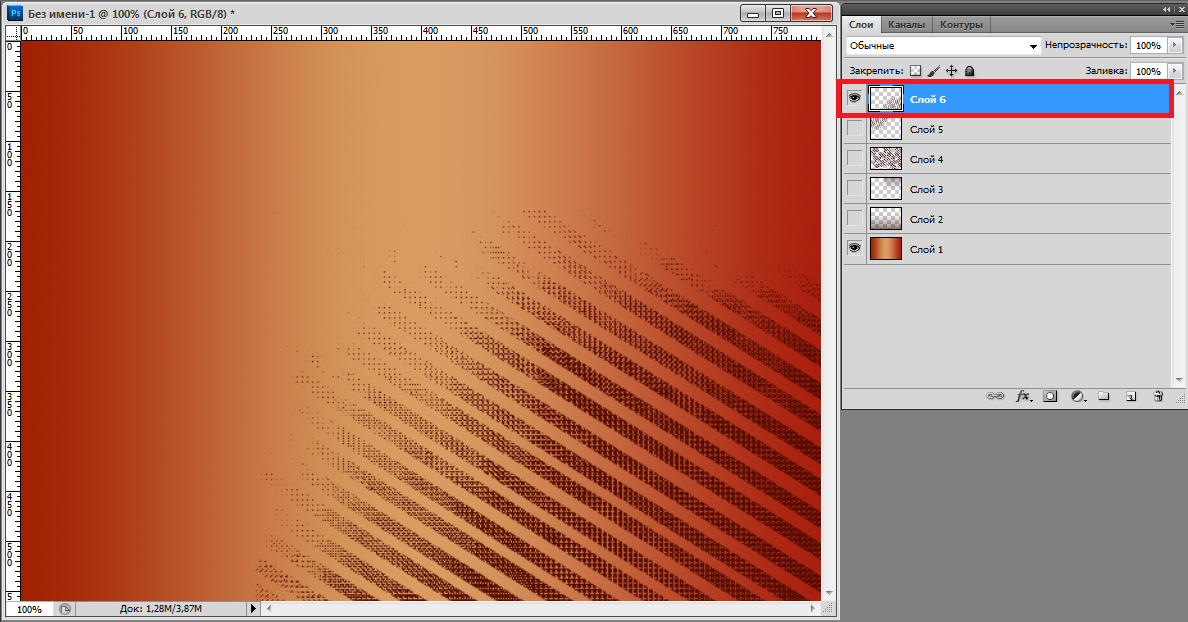The height and width of the screenshot is (622, 1188).
Task: Delete layer with the trash icon
Action: coord(1158,396)
